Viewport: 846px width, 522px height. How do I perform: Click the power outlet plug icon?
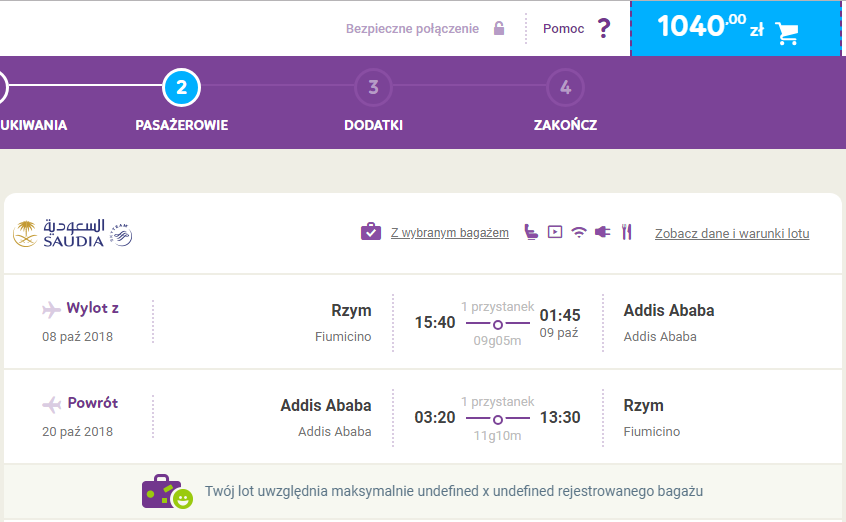coord(603,232)
